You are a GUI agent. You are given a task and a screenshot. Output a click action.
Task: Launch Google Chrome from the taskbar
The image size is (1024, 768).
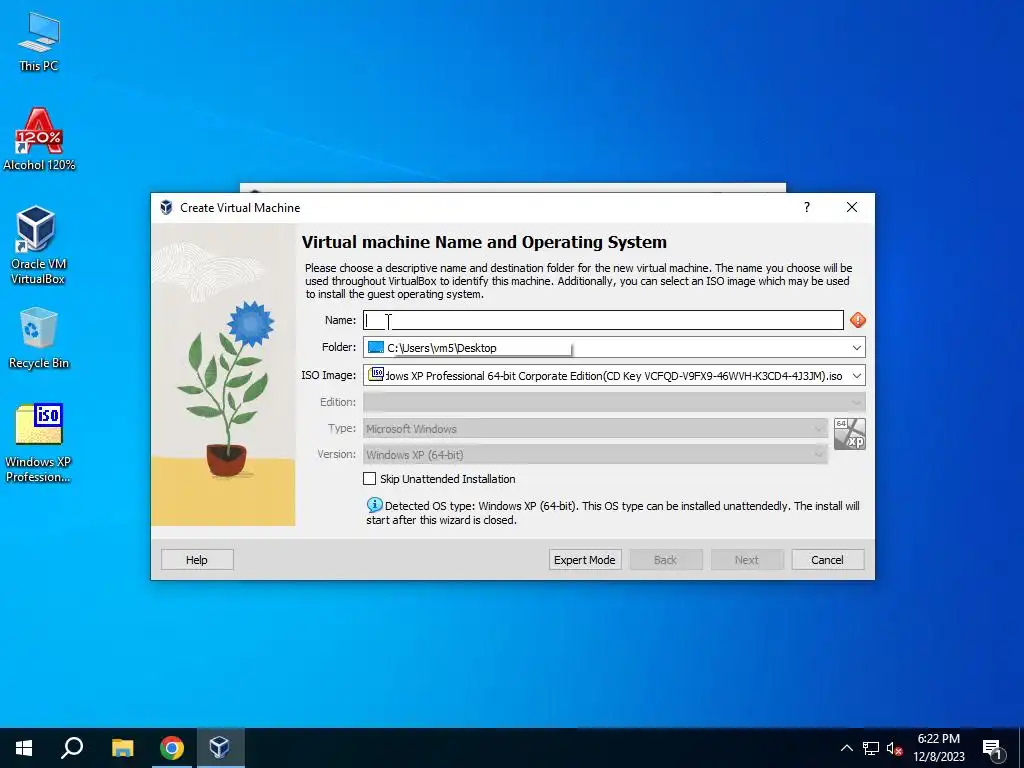pos(172,748)
